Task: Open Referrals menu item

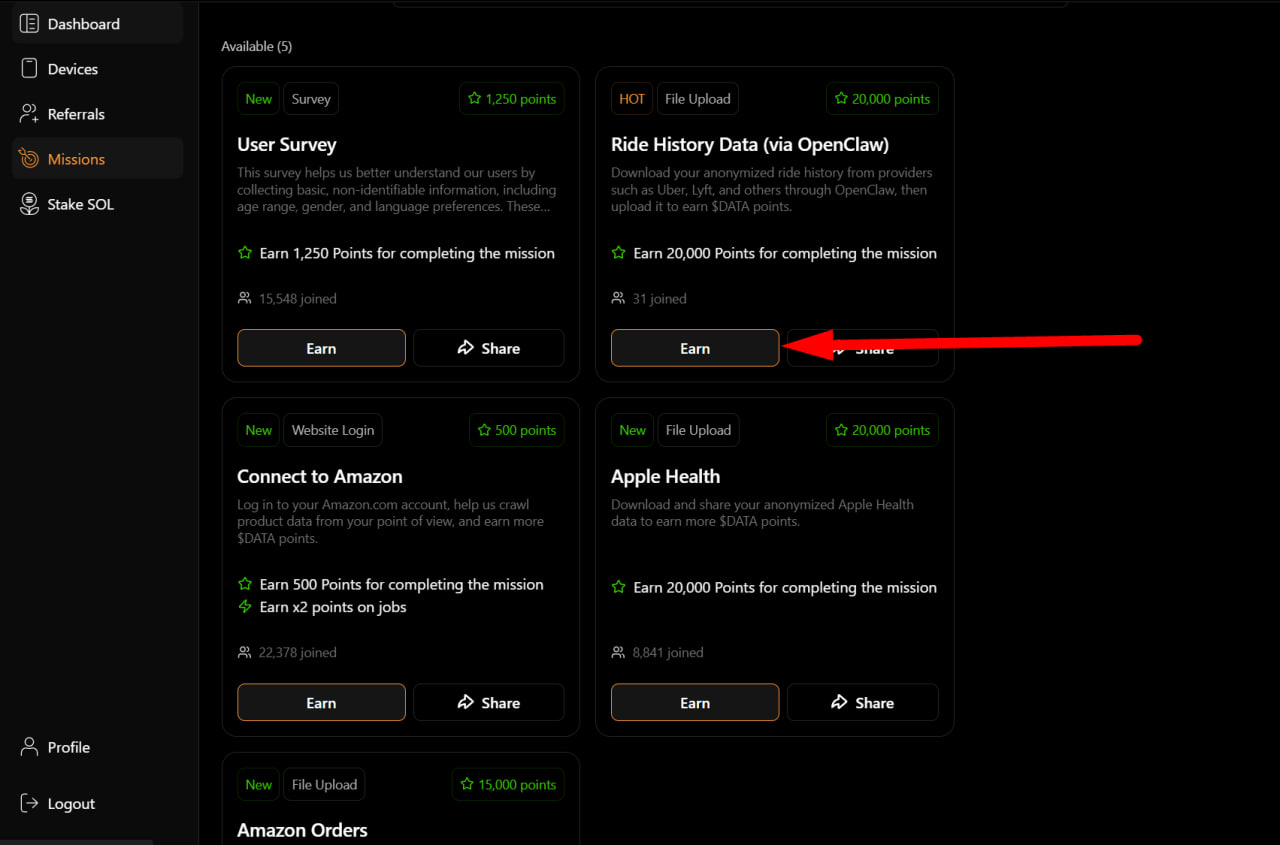Action: 97,114
